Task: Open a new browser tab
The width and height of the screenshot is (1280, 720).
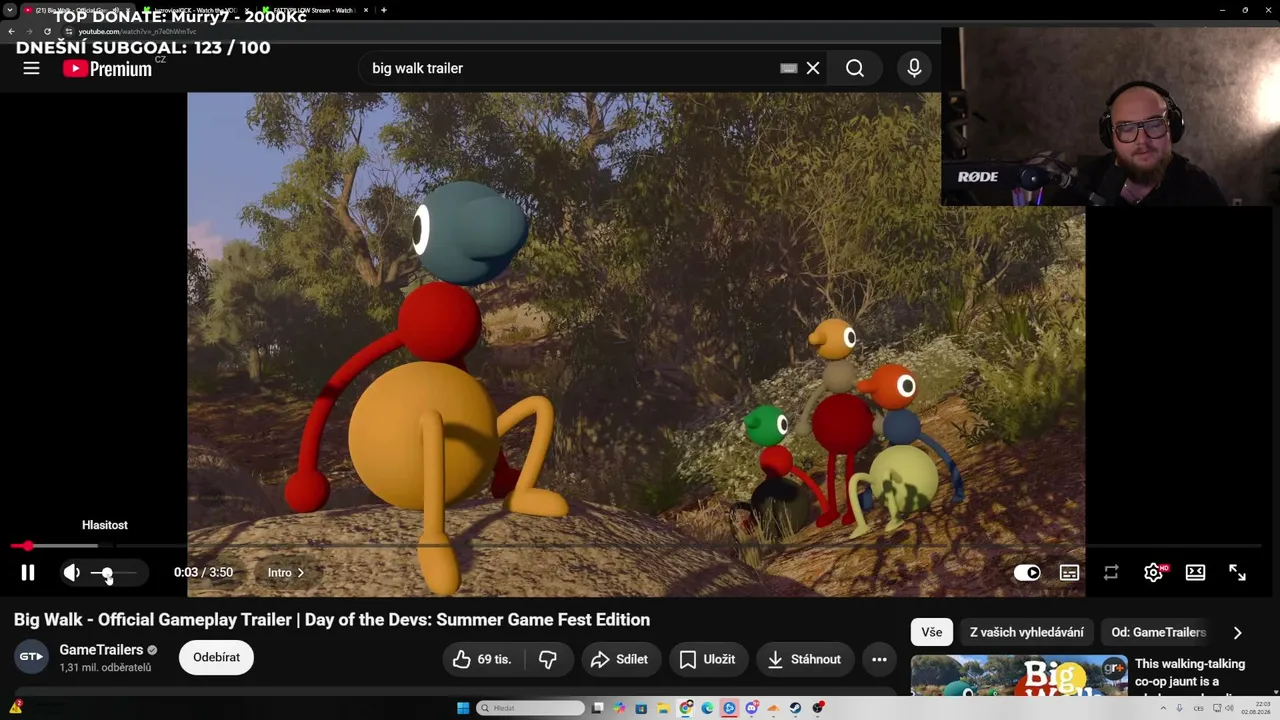Action: pos(384,10)
